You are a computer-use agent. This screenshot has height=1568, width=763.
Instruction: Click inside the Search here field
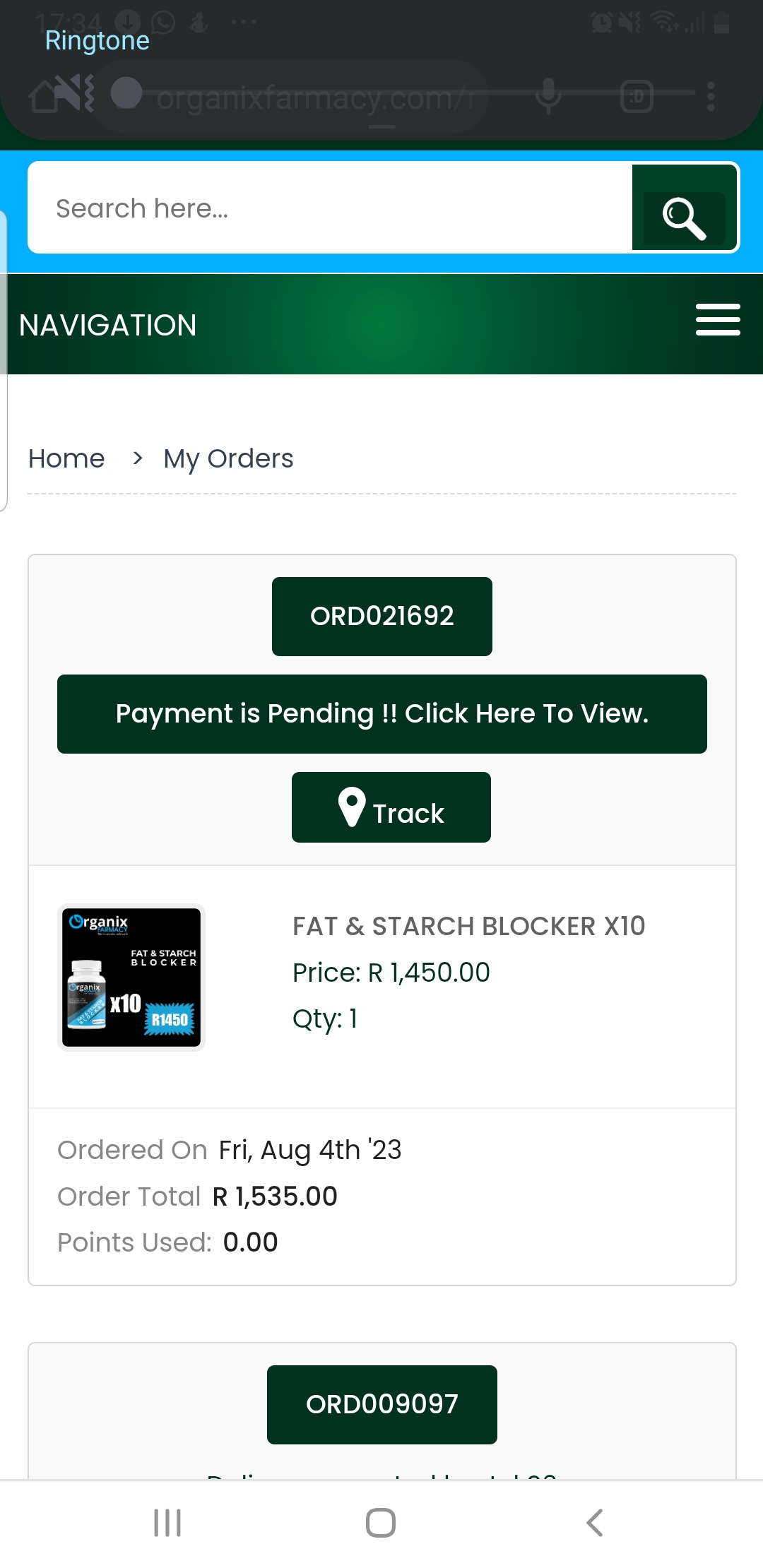330,208
